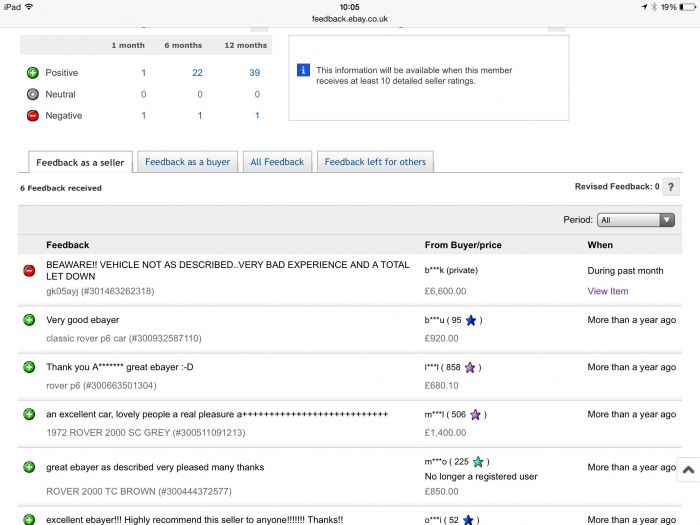Click the 'When' column header
This screenshot has height=525, width=700.
600,245
